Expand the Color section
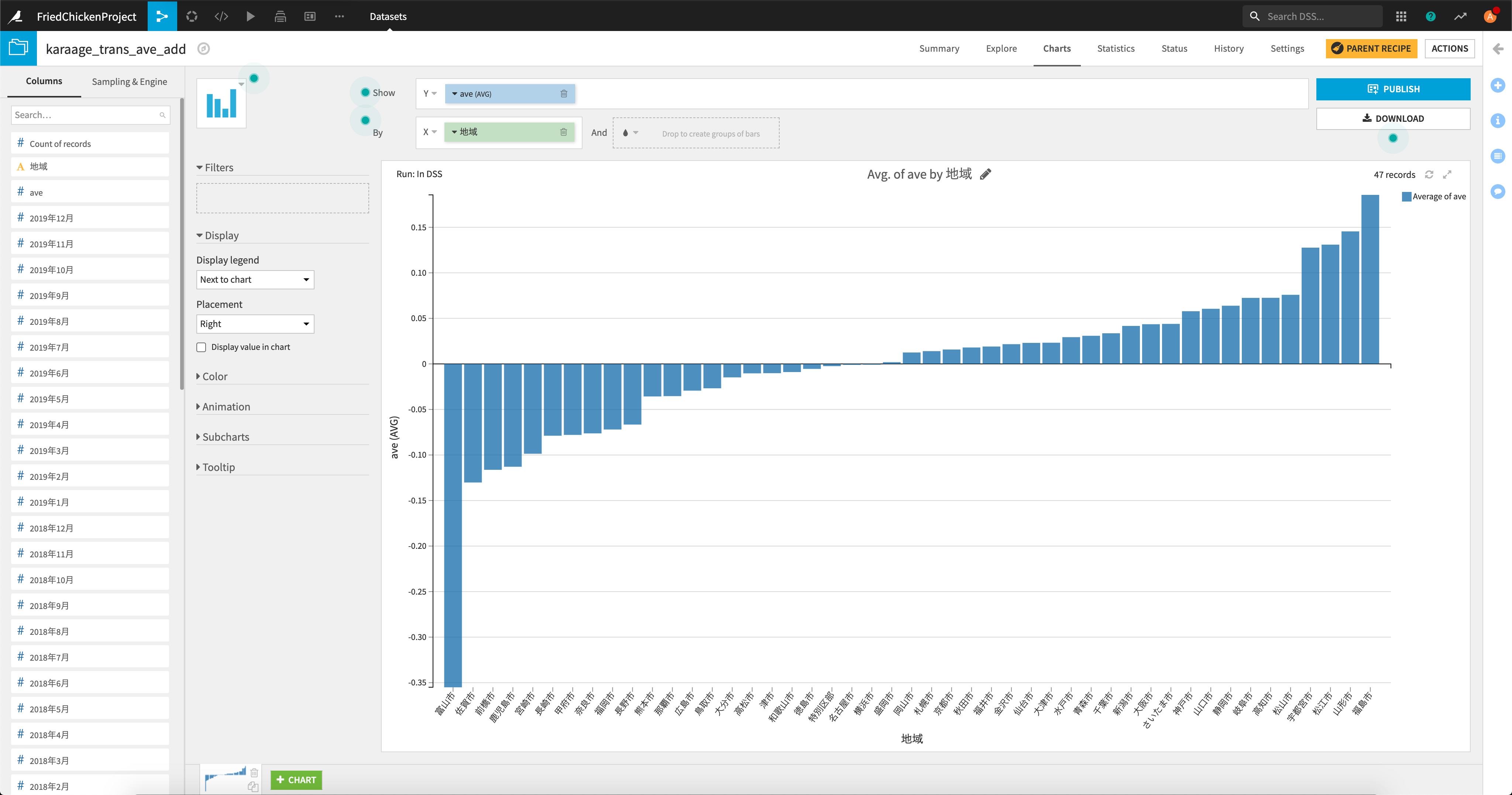 (214, 377)
